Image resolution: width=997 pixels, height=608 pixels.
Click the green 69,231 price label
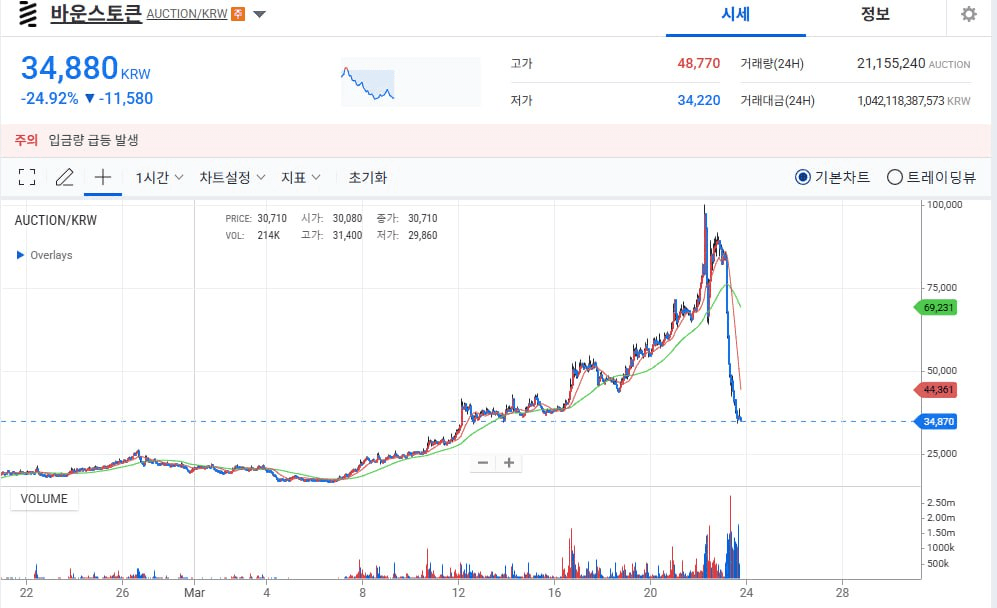tap(935, 308)
